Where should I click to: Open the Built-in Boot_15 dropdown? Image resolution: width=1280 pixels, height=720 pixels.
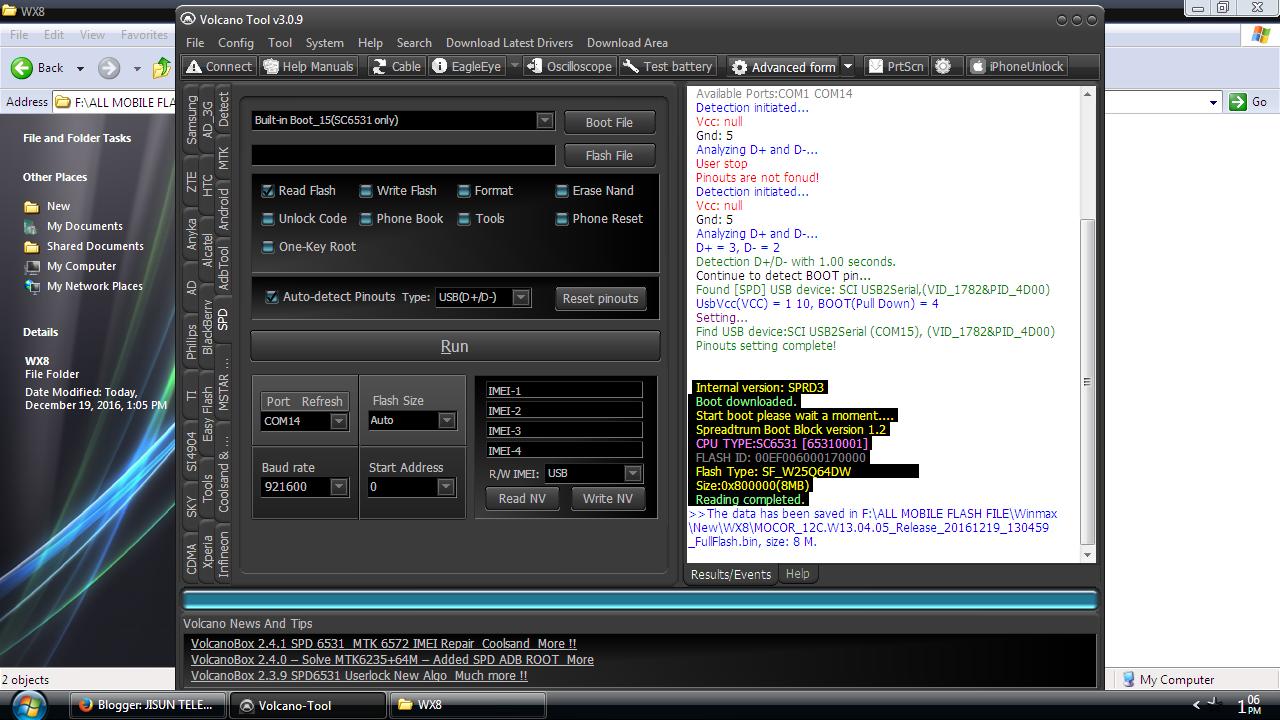point(545,120)
